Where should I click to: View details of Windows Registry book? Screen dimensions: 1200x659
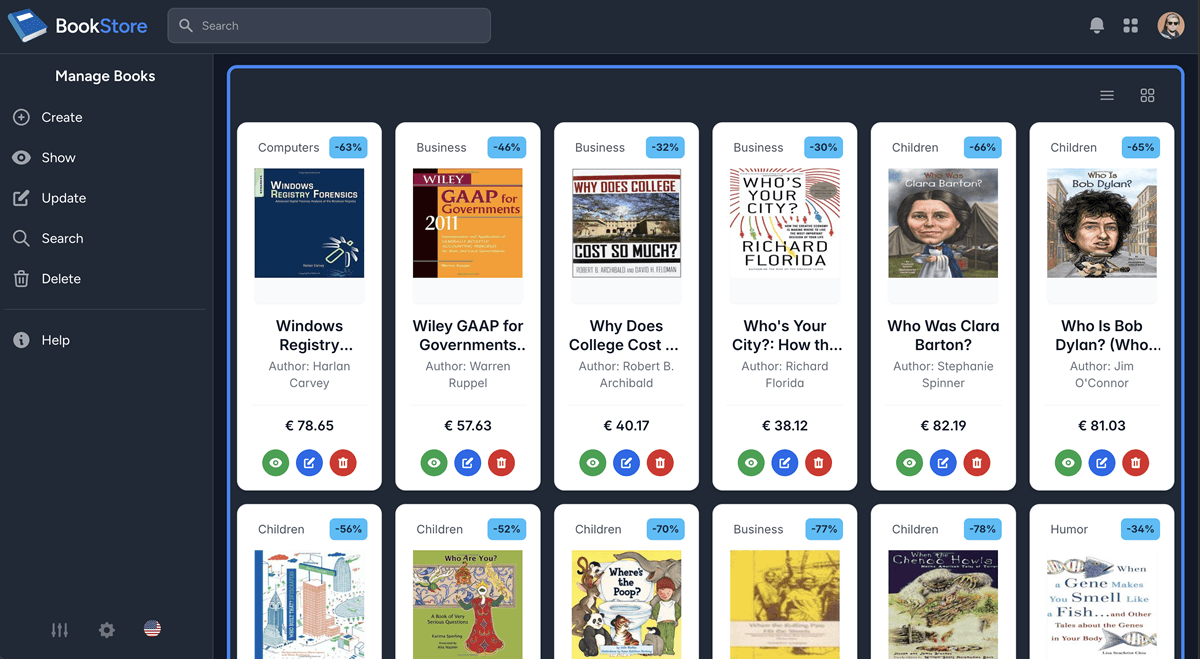click(x=276, y=463)
